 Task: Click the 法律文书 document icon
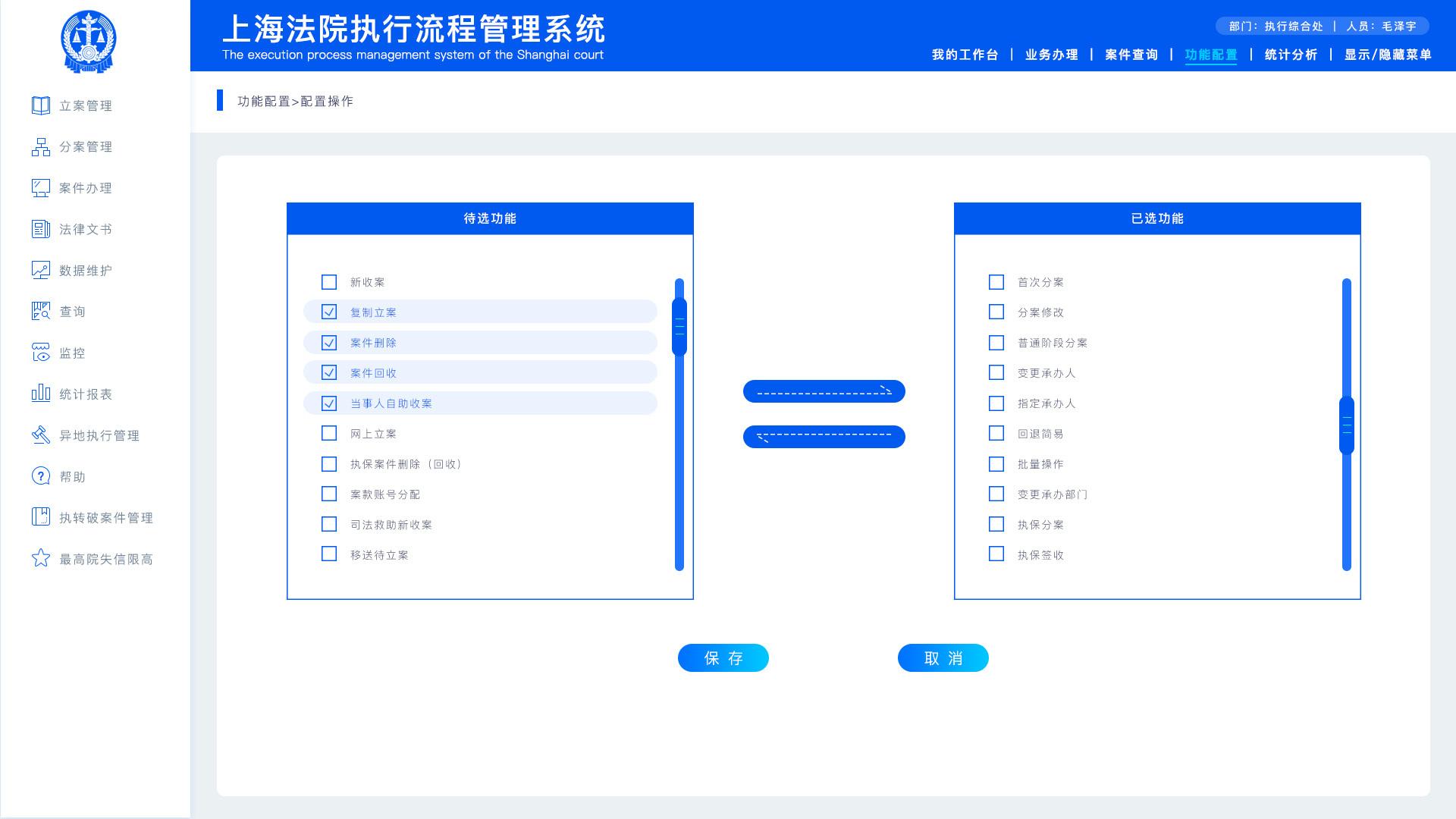[x=40, y=229]
